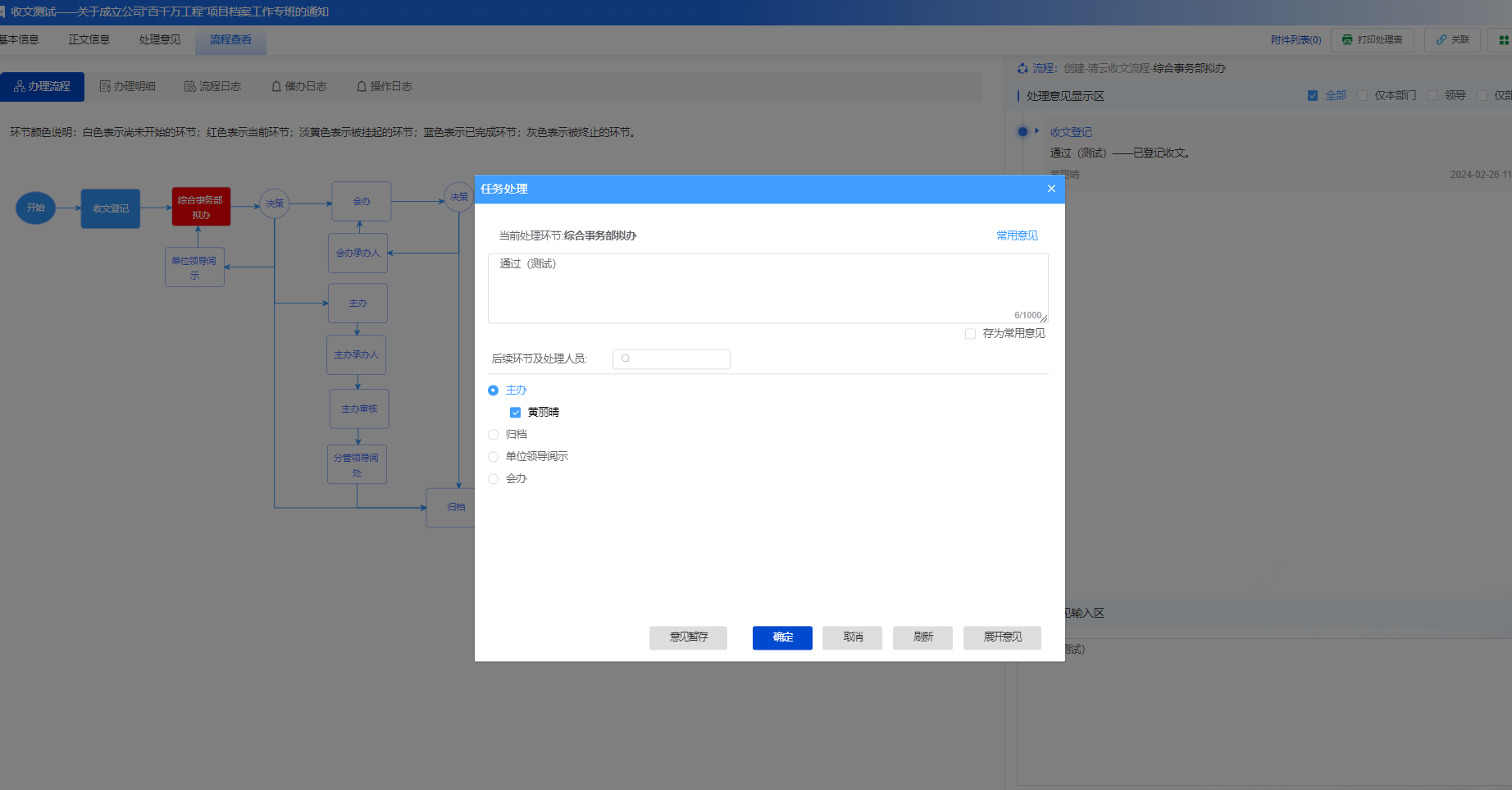
Task: Switch to the 正文信息 tab
Action: 89,39
